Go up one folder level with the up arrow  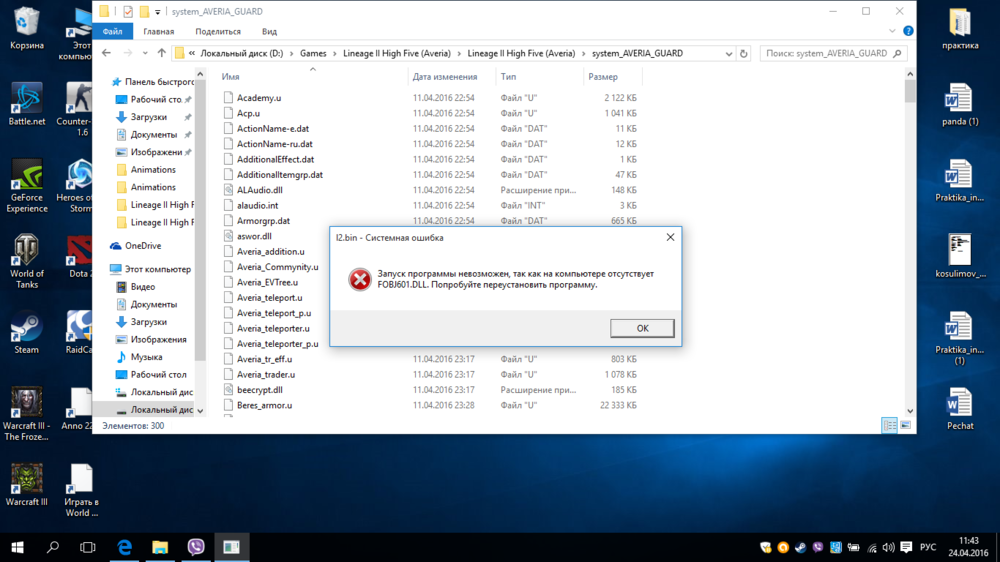pos(161,54)
